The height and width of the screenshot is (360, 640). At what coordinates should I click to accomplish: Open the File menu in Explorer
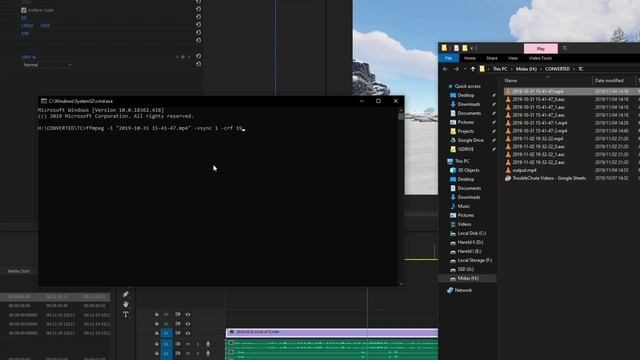tap(449, 58)
